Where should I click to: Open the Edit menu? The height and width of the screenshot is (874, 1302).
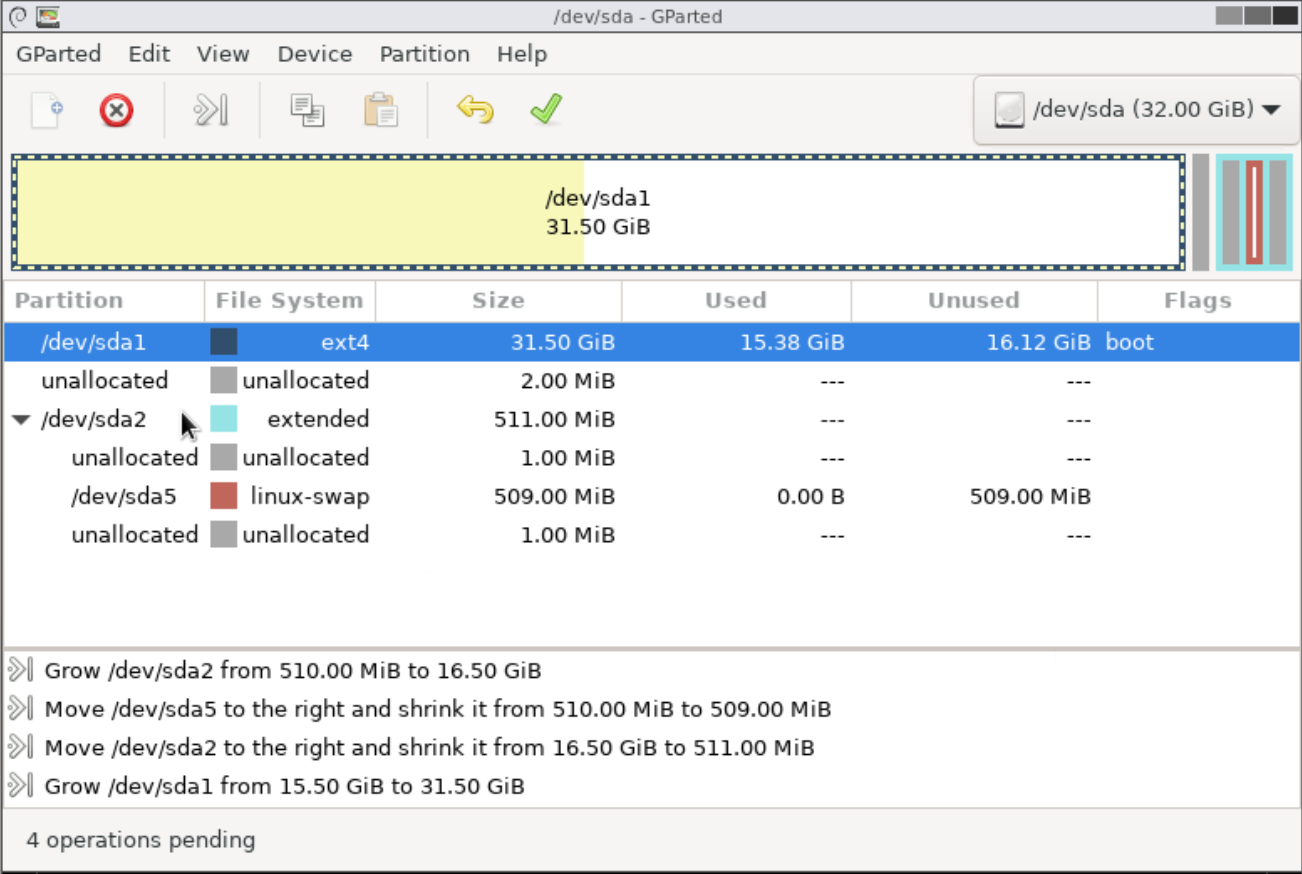149,54
